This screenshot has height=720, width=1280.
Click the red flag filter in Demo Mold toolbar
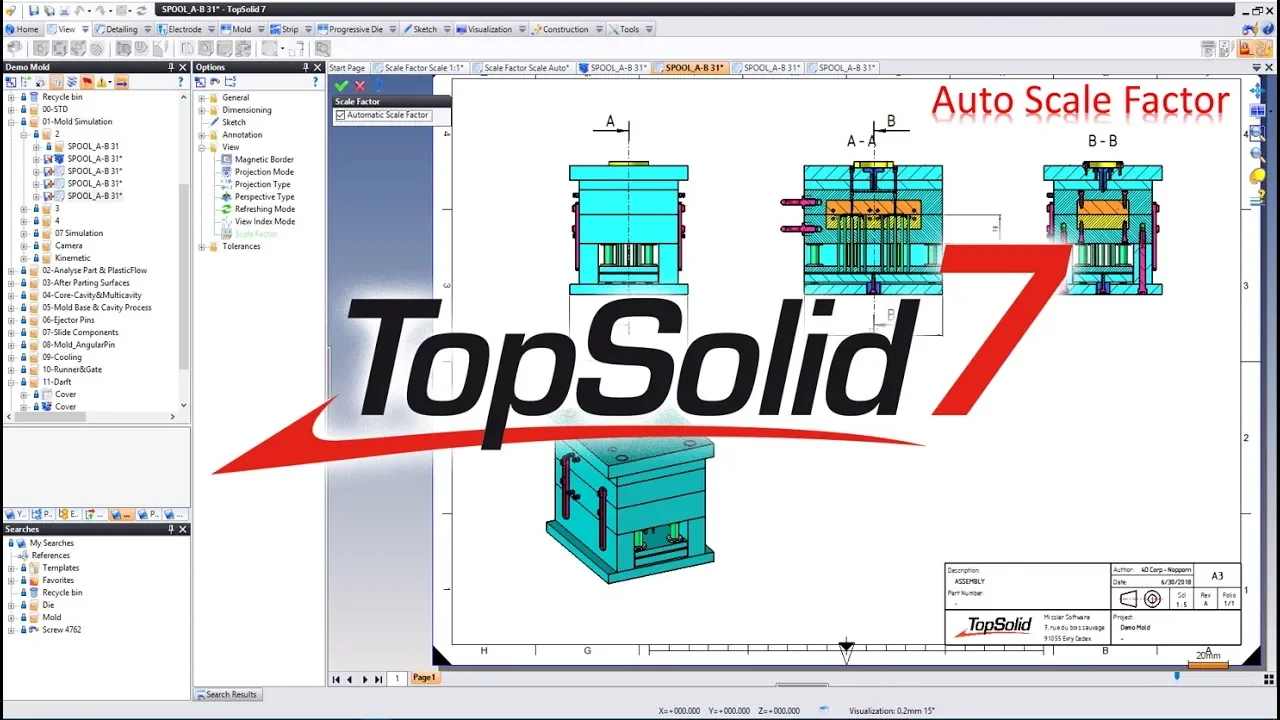87,82
